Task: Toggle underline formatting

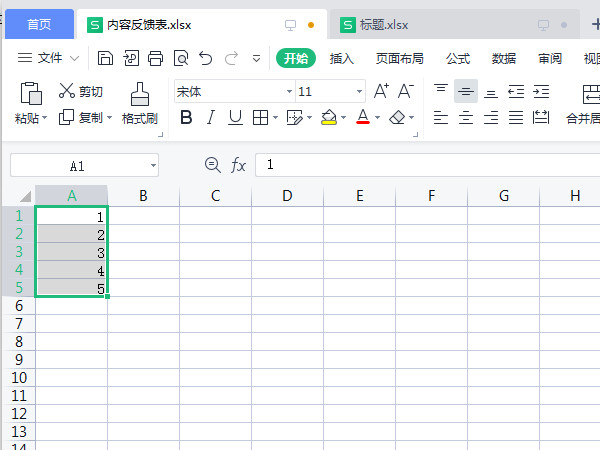Action: pos(235,118)
